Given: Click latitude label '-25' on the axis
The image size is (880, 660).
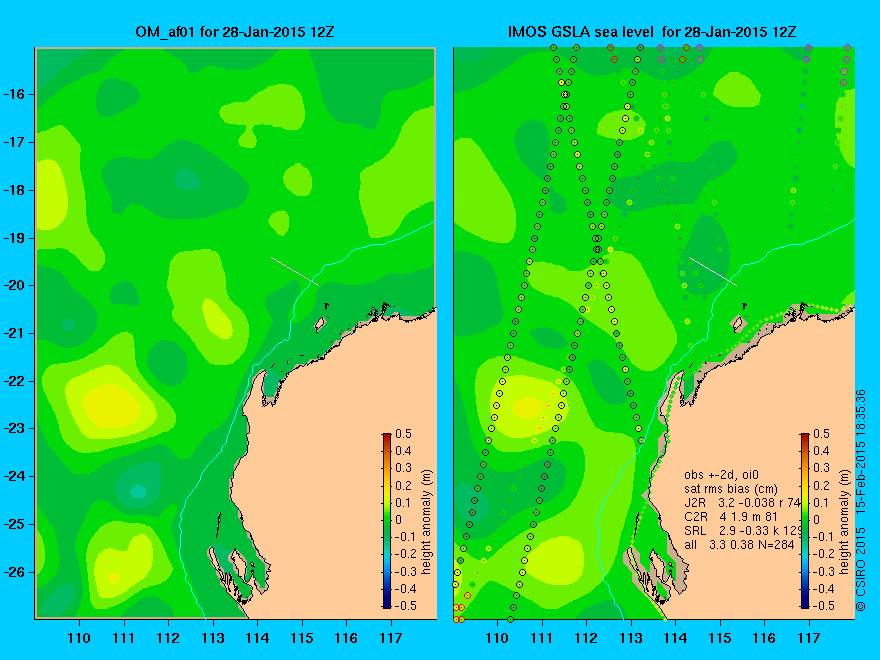Looking at the screenshot, I should 13,524.
